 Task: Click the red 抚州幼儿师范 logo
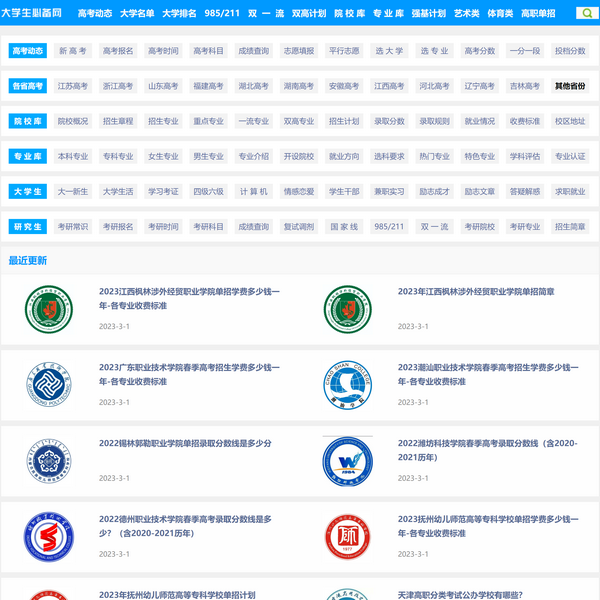(x=348, y=536)
